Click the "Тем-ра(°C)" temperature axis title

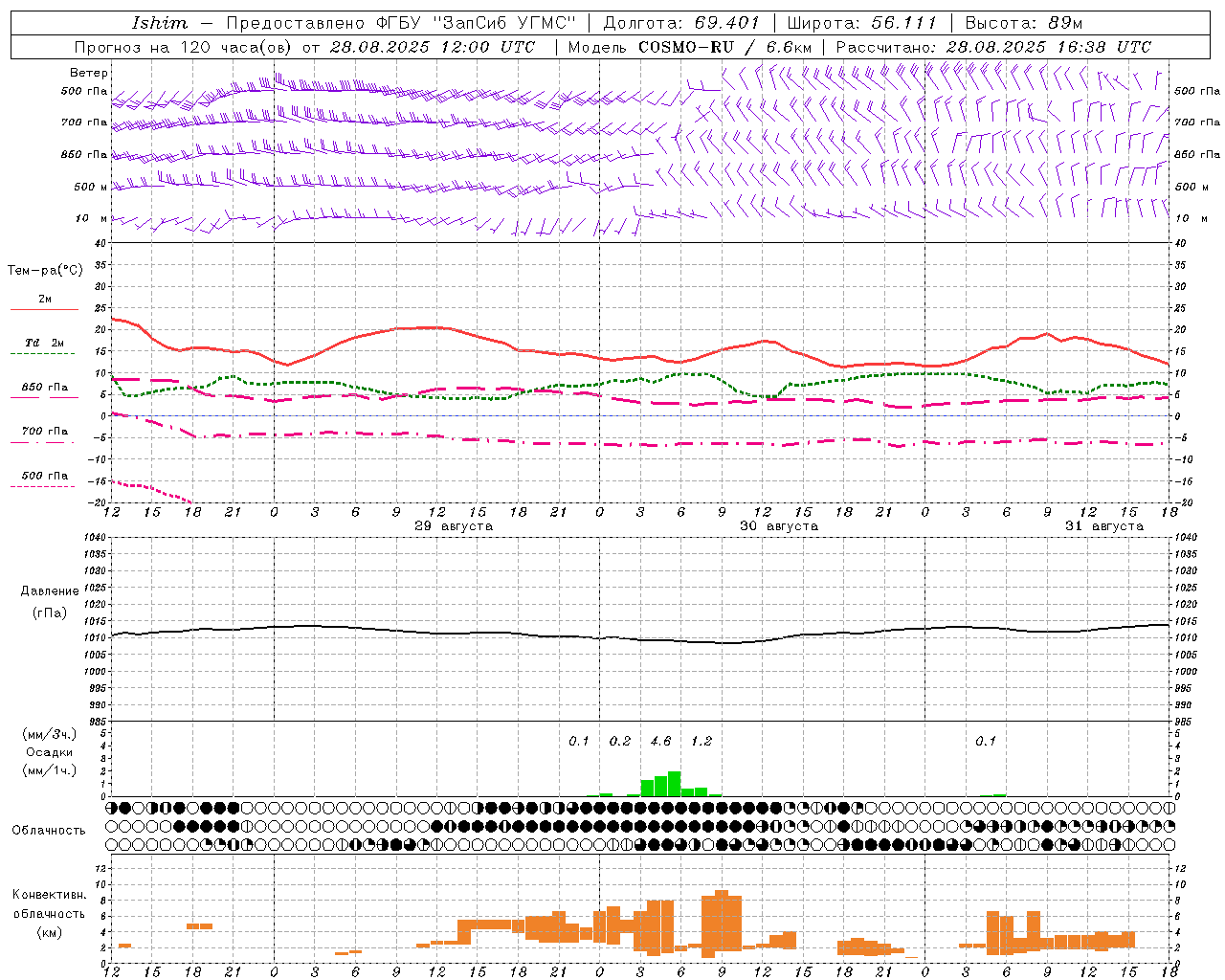45,271
